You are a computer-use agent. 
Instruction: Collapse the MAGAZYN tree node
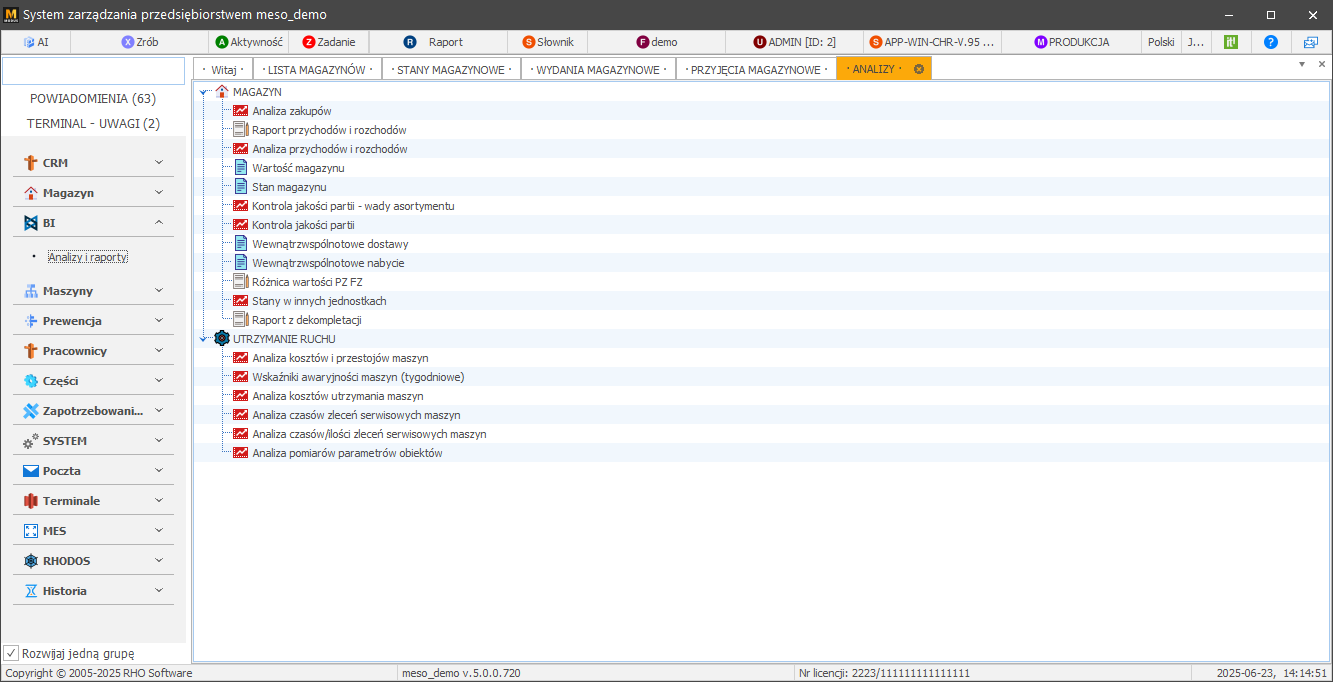(x=203, y=92)
